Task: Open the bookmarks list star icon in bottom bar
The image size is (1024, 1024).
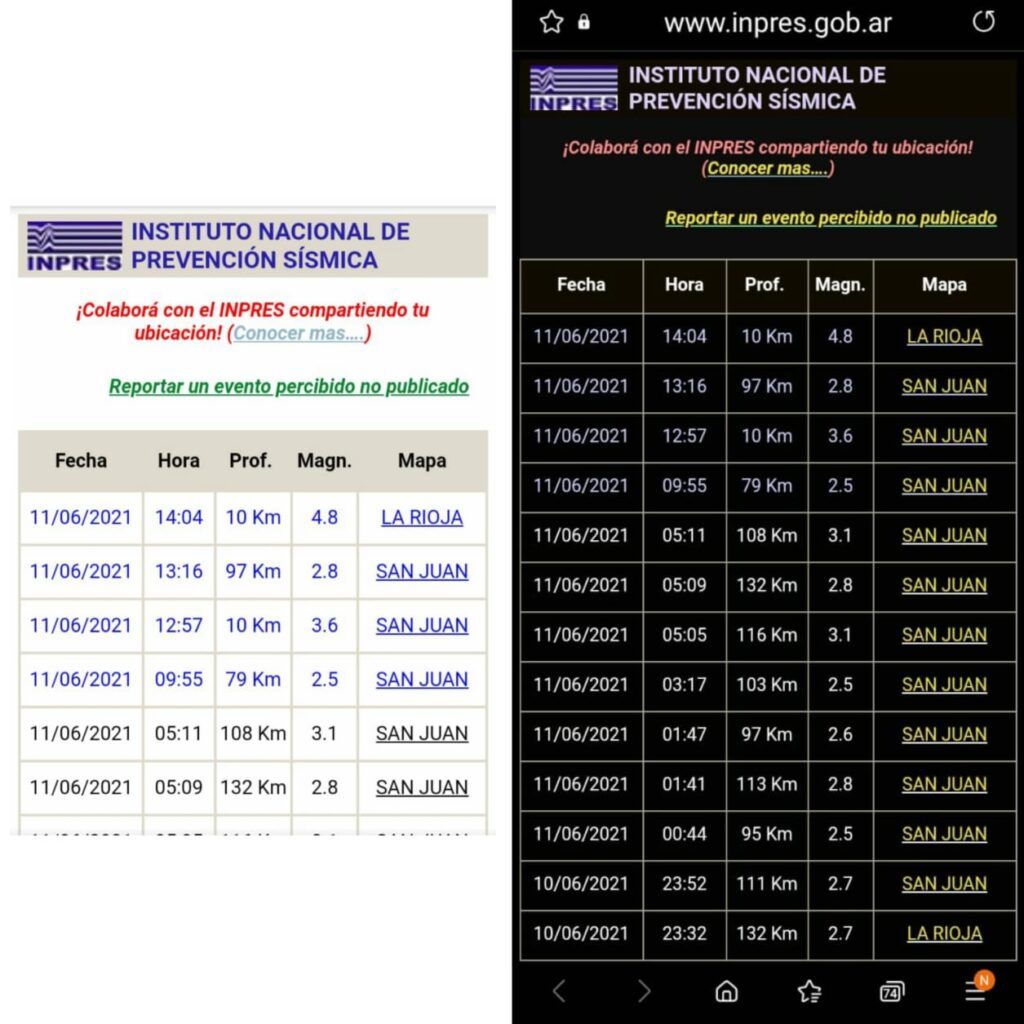Action: pyautogui.click(x=810, y=991)
